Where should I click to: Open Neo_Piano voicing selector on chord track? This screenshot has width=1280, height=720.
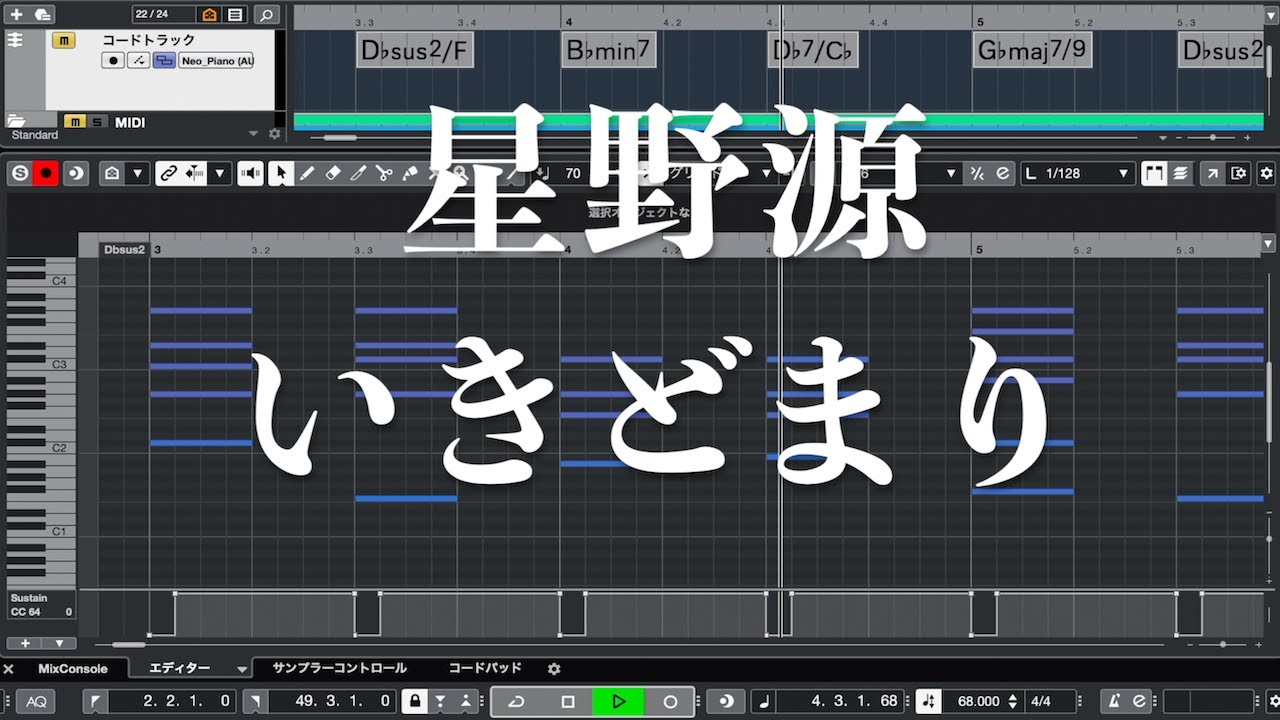coord(216,61)
